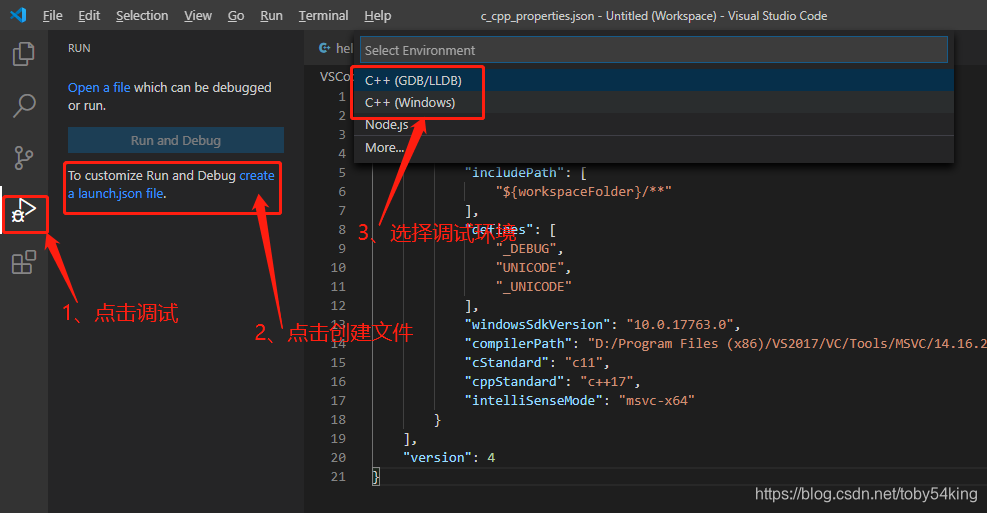The width and height of the screenshot is (987, 513).
Task: Open the Run and Debug view icon
Action: [24, 212]
